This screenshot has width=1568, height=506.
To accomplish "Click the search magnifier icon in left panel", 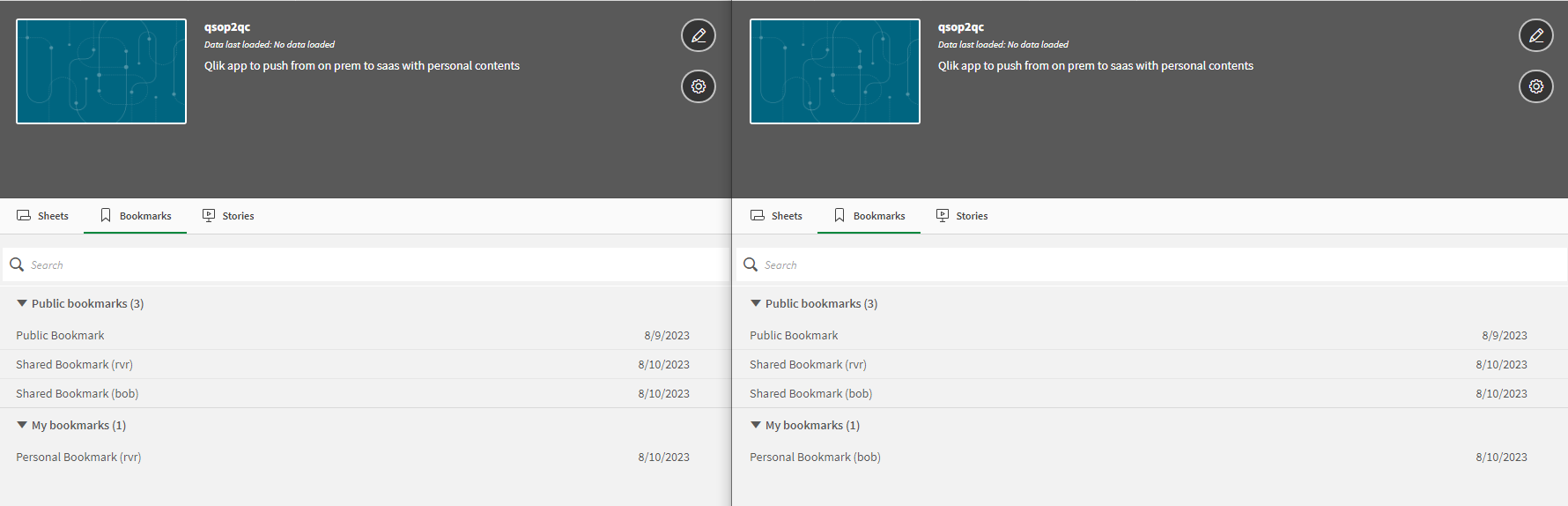I will click(x=17, y=264).
